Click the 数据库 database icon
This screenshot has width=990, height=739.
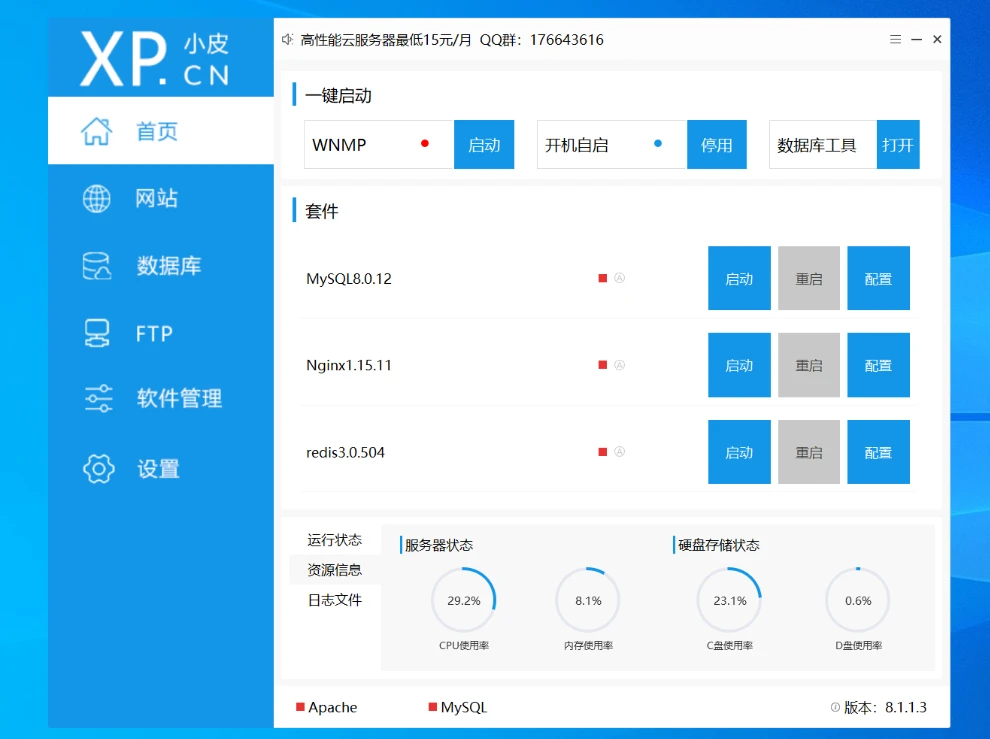pos(97,266)
